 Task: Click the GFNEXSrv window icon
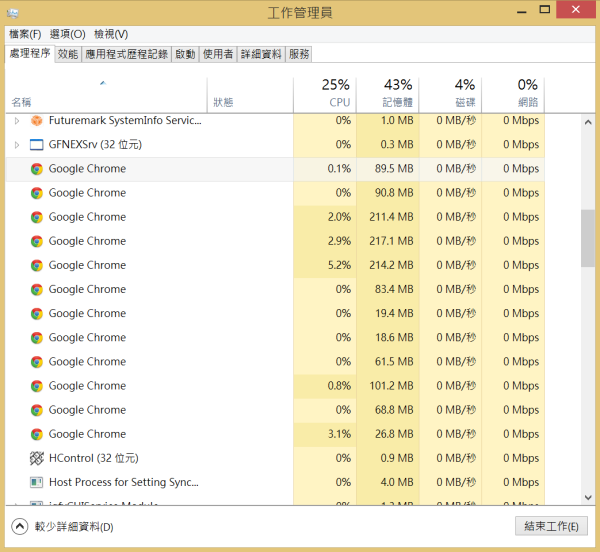click(x=36, y=145)
